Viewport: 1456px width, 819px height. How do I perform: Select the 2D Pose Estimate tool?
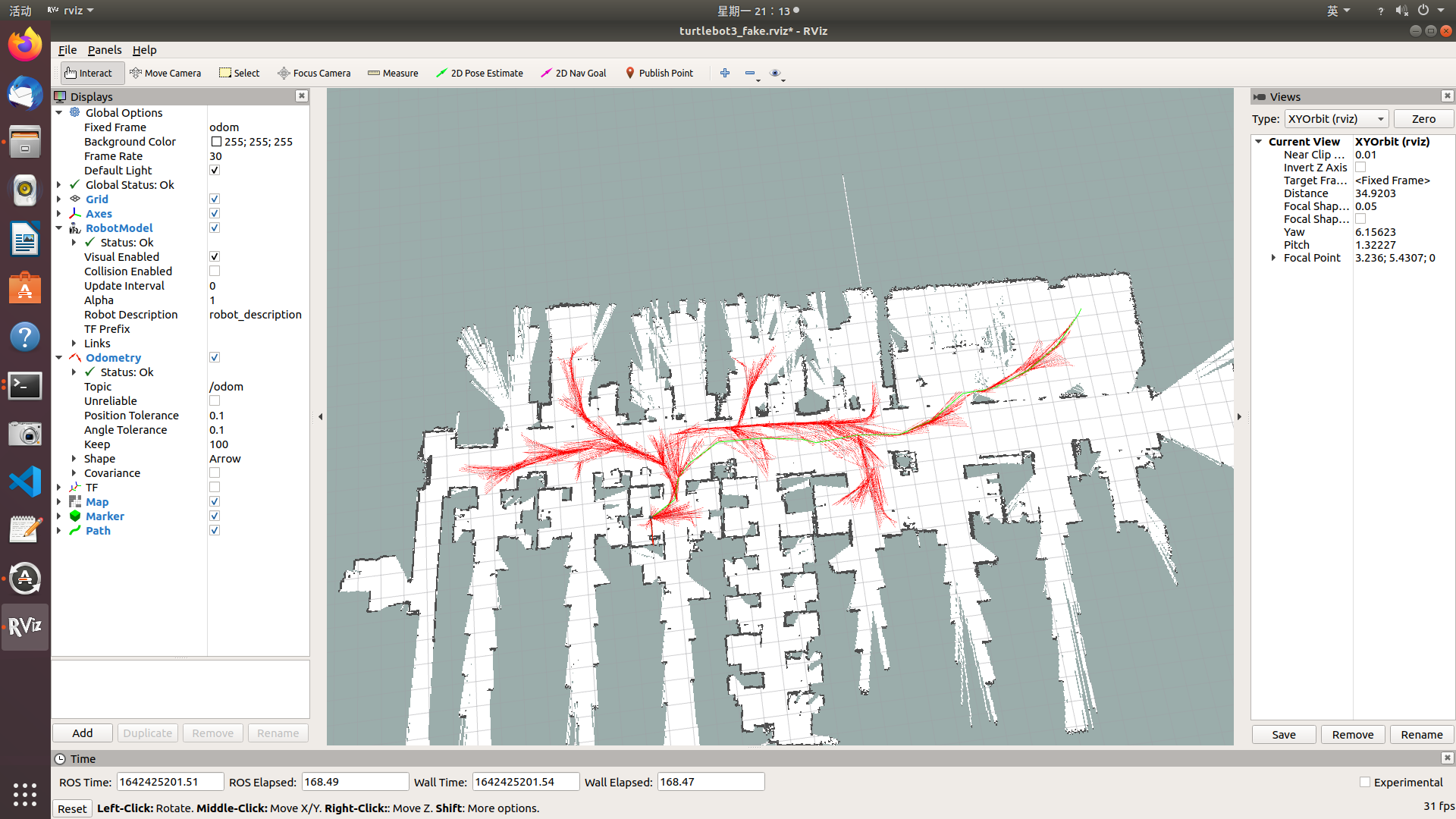point(480,72)
